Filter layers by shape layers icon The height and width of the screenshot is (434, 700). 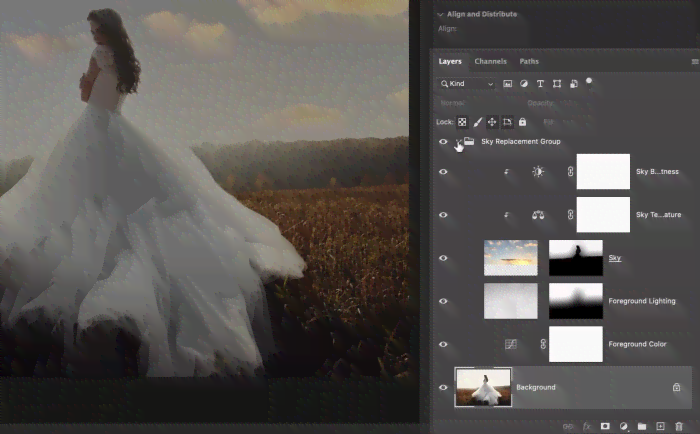(x=557, y=83)
